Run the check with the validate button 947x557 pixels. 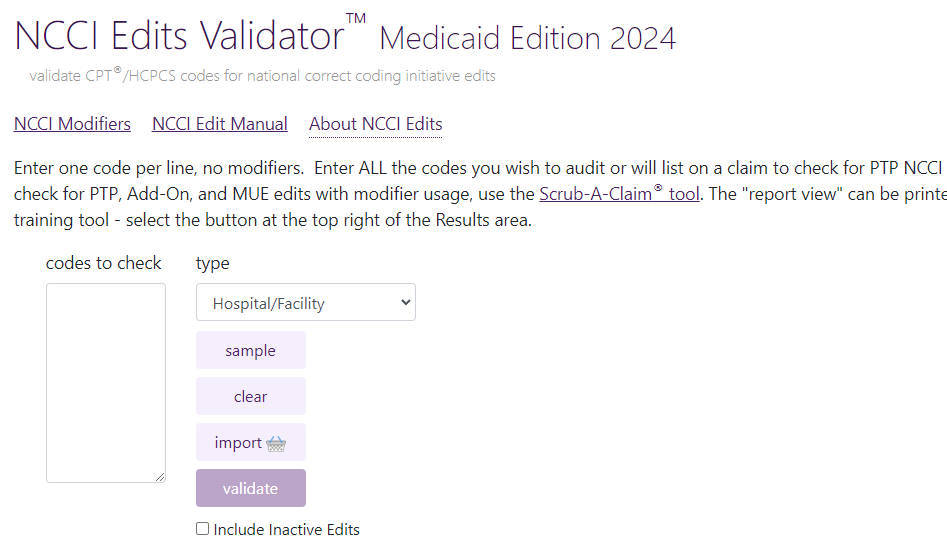(x=251, y=488)
